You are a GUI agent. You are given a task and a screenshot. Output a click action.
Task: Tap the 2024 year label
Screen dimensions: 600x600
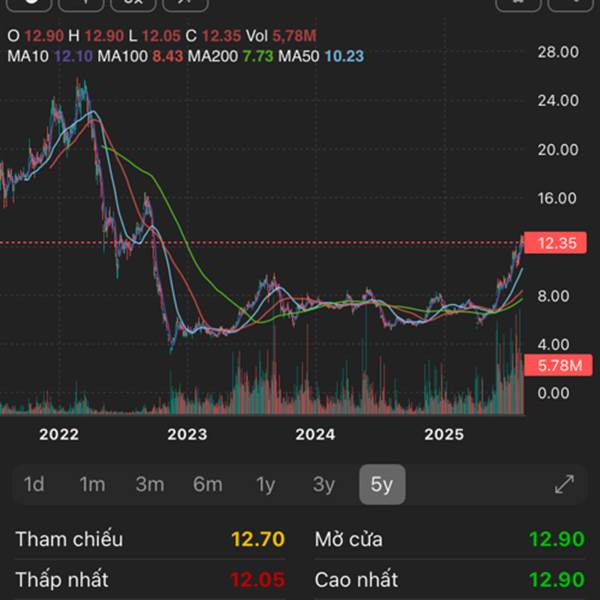tap(315, 434)
